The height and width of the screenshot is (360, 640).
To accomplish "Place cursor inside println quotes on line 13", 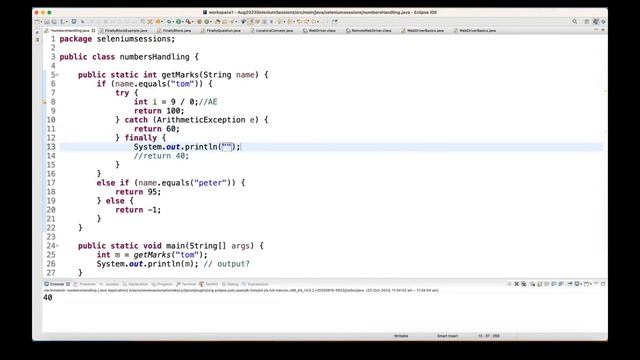I will (x=227, y=147).
